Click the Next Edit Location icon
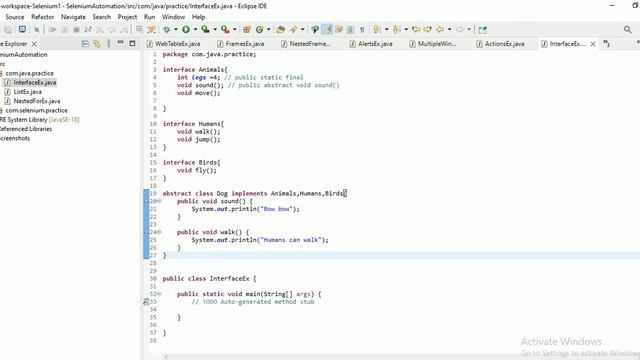 point(427,29)
